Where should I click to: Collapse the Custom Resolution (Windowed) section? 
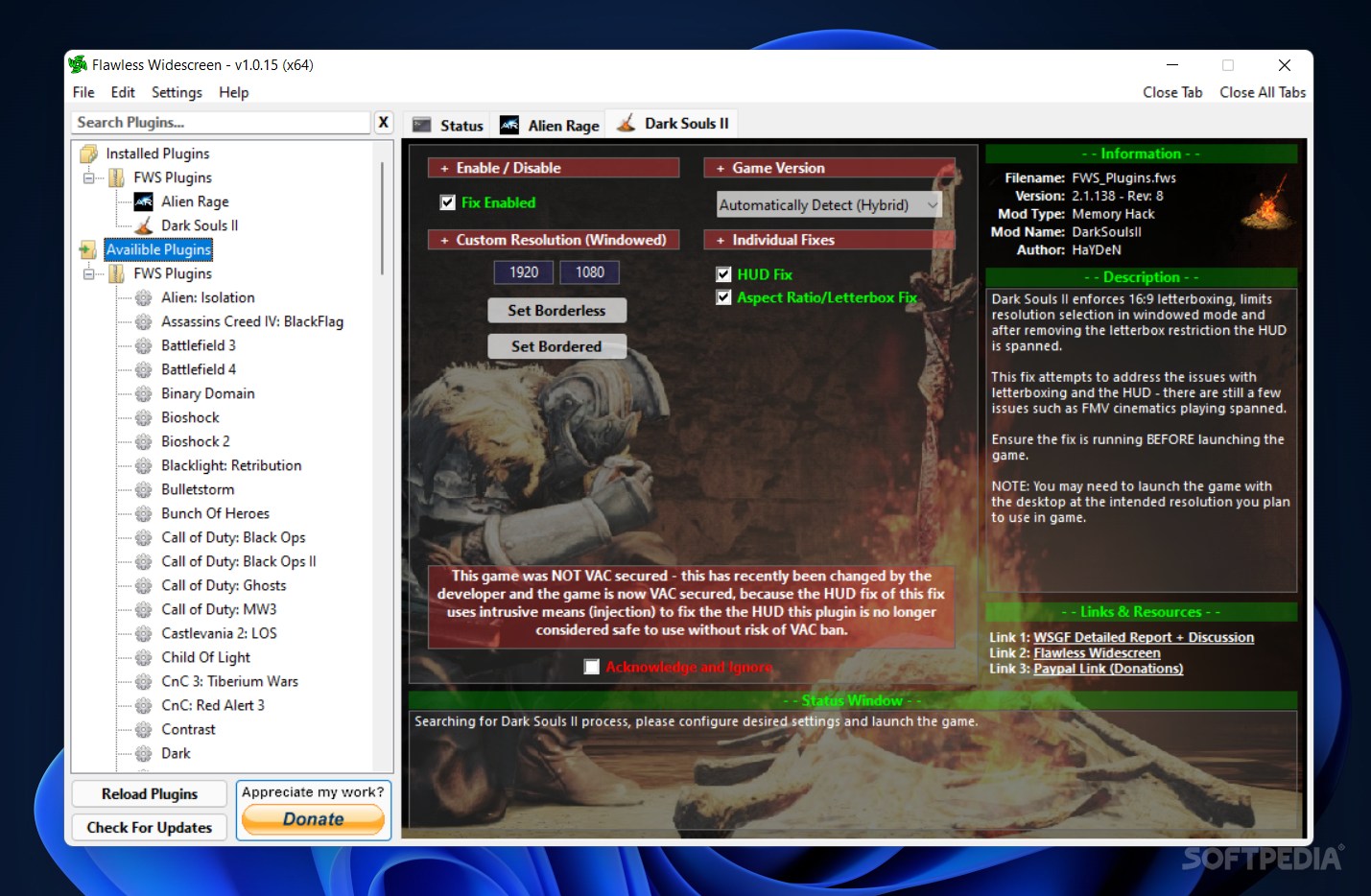554,240
